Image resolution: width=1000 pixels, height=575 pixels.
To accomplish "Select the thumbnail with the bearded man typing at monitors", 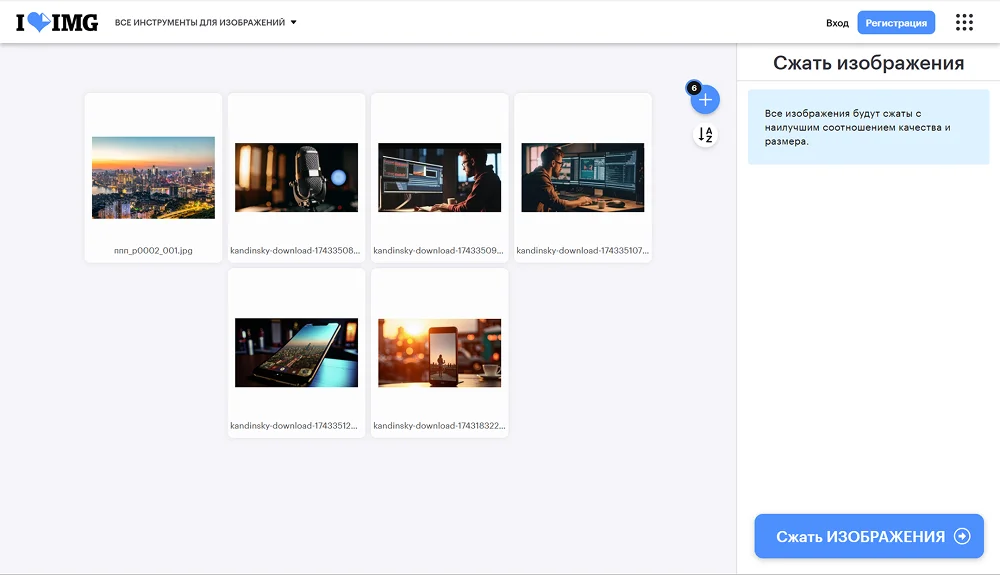I will click(582, 177).
